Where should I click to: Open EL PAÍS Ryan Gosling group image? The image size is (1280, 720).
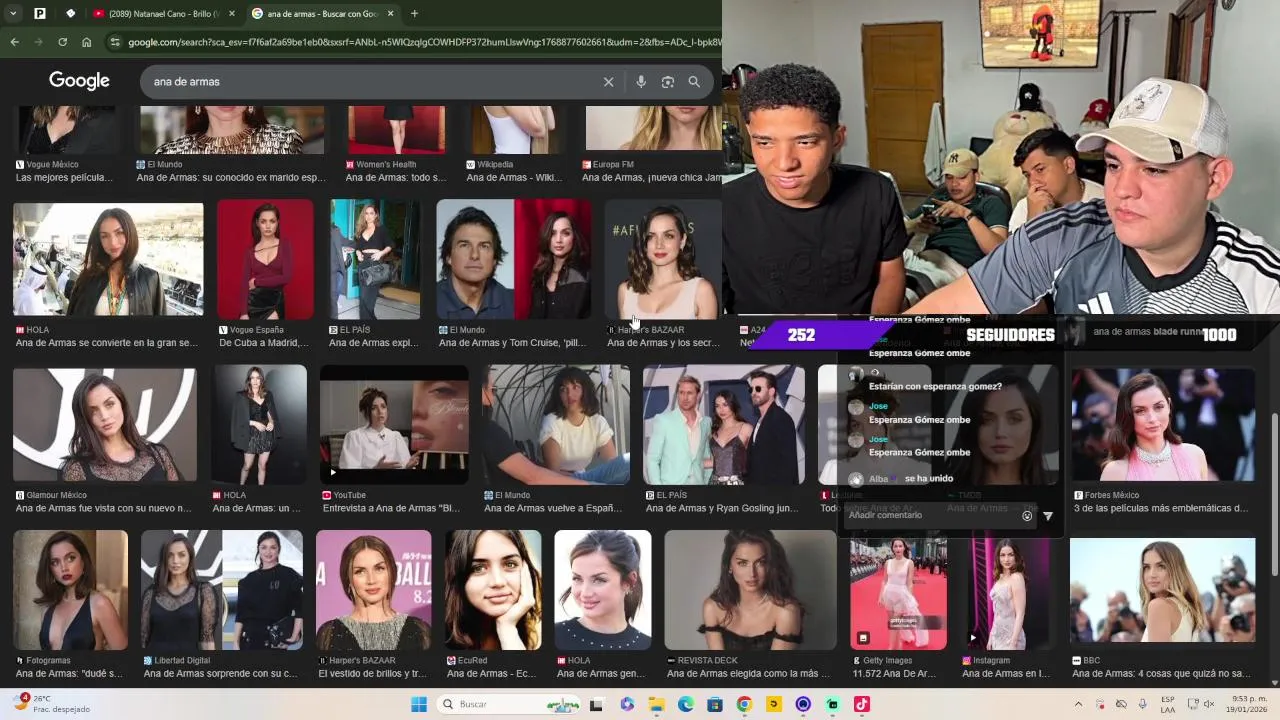point(724,424)
